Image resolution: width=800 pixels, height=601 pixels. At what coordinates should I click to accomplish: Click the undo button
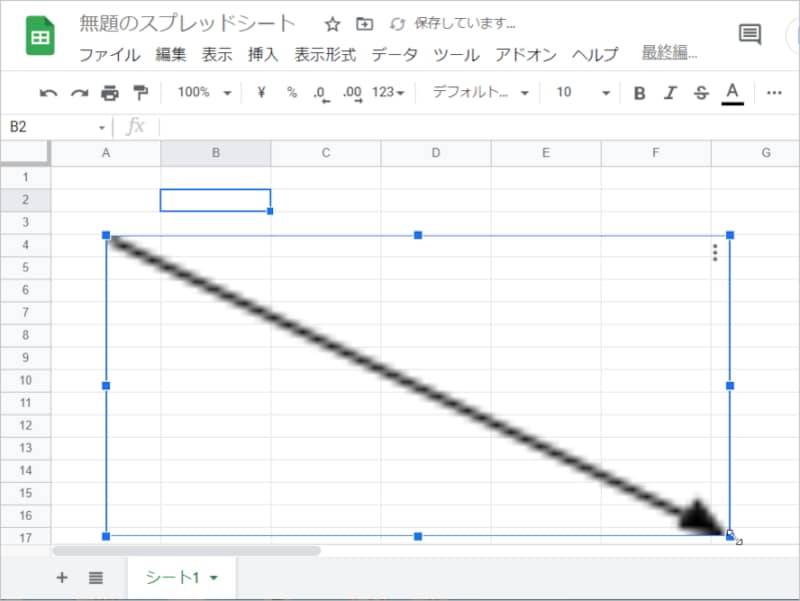point(48,92)
